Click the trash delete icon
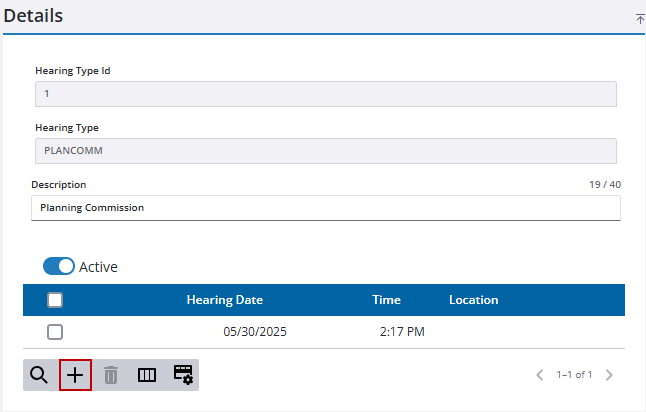Screen dimensions: 646x412 pyautogui.click(x=111, y=375)
